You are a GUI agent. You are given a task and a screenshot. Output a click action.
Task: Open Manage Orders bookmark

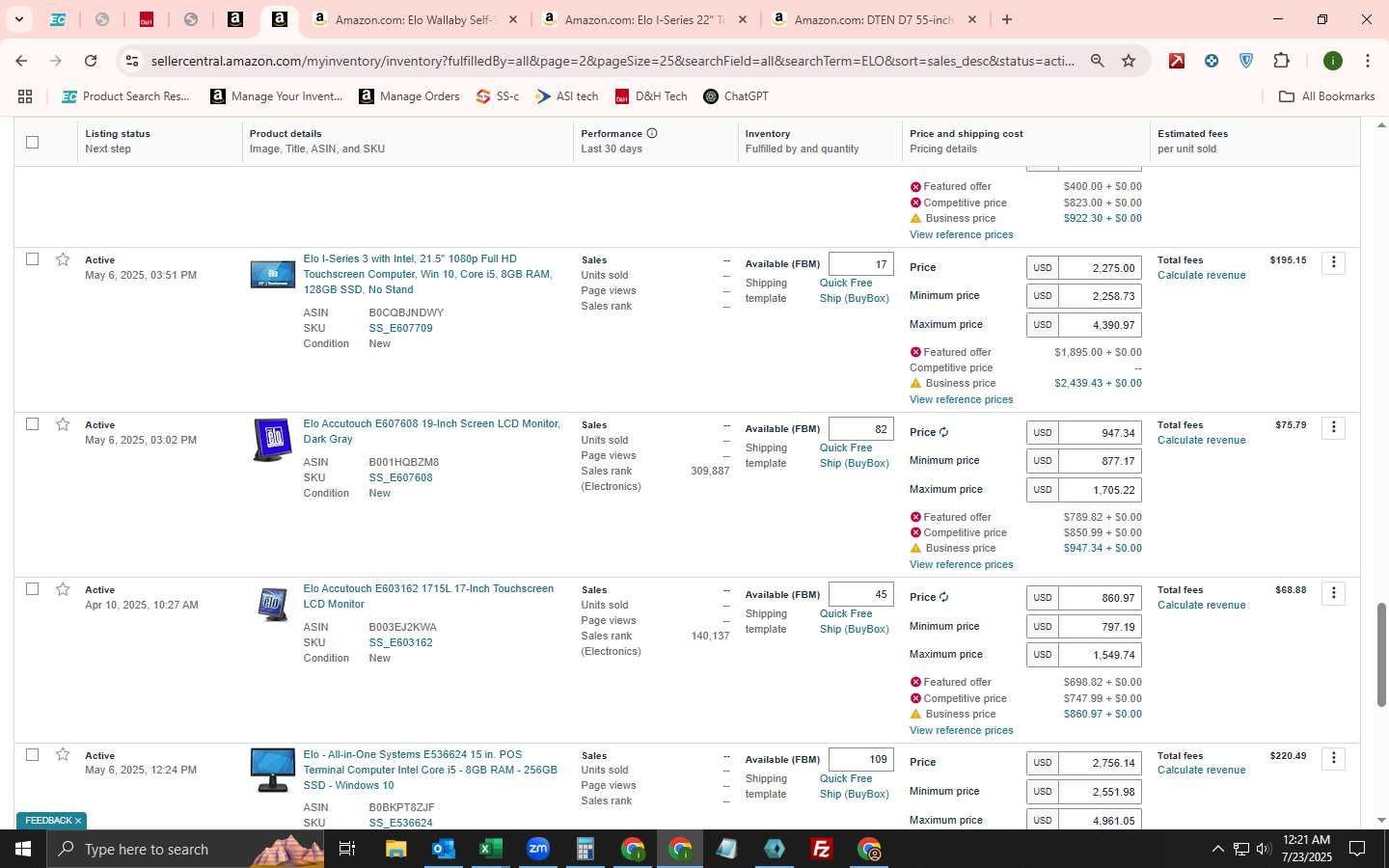pyautogui.click(x=409, y=96)
